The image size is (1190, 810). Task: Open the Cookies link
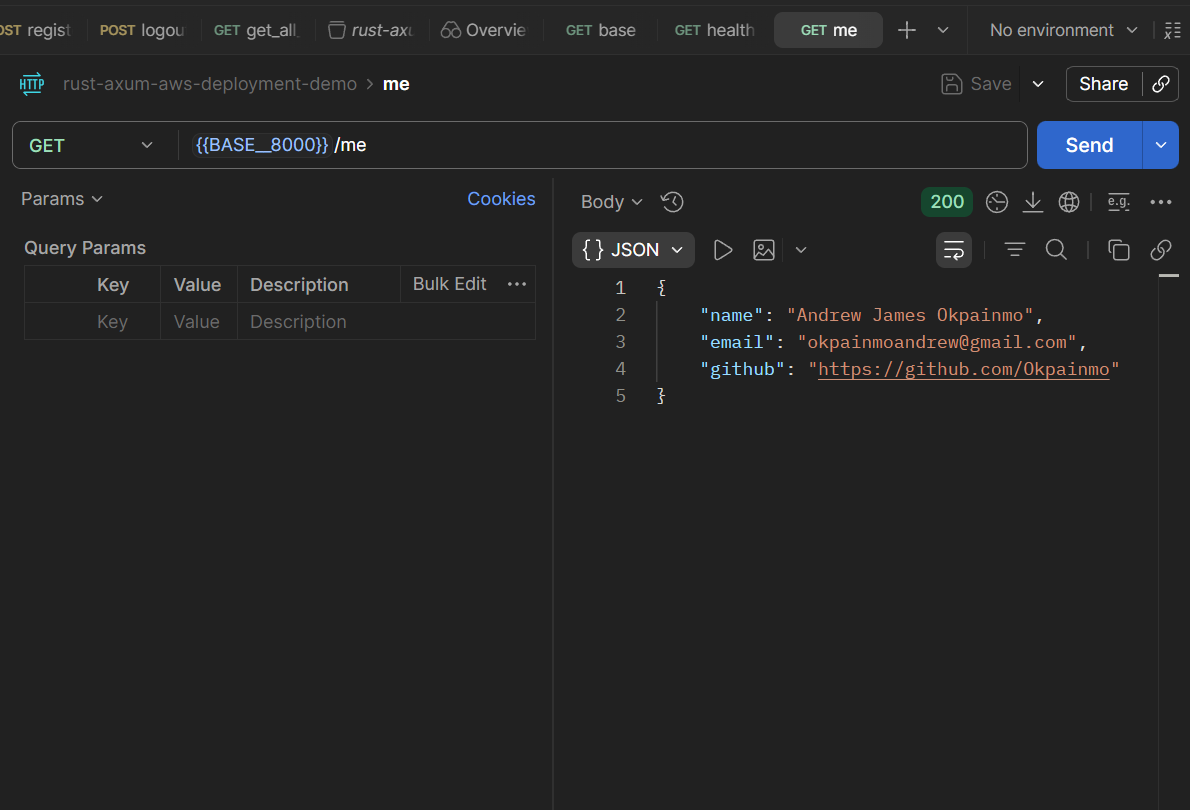[501, 199]
